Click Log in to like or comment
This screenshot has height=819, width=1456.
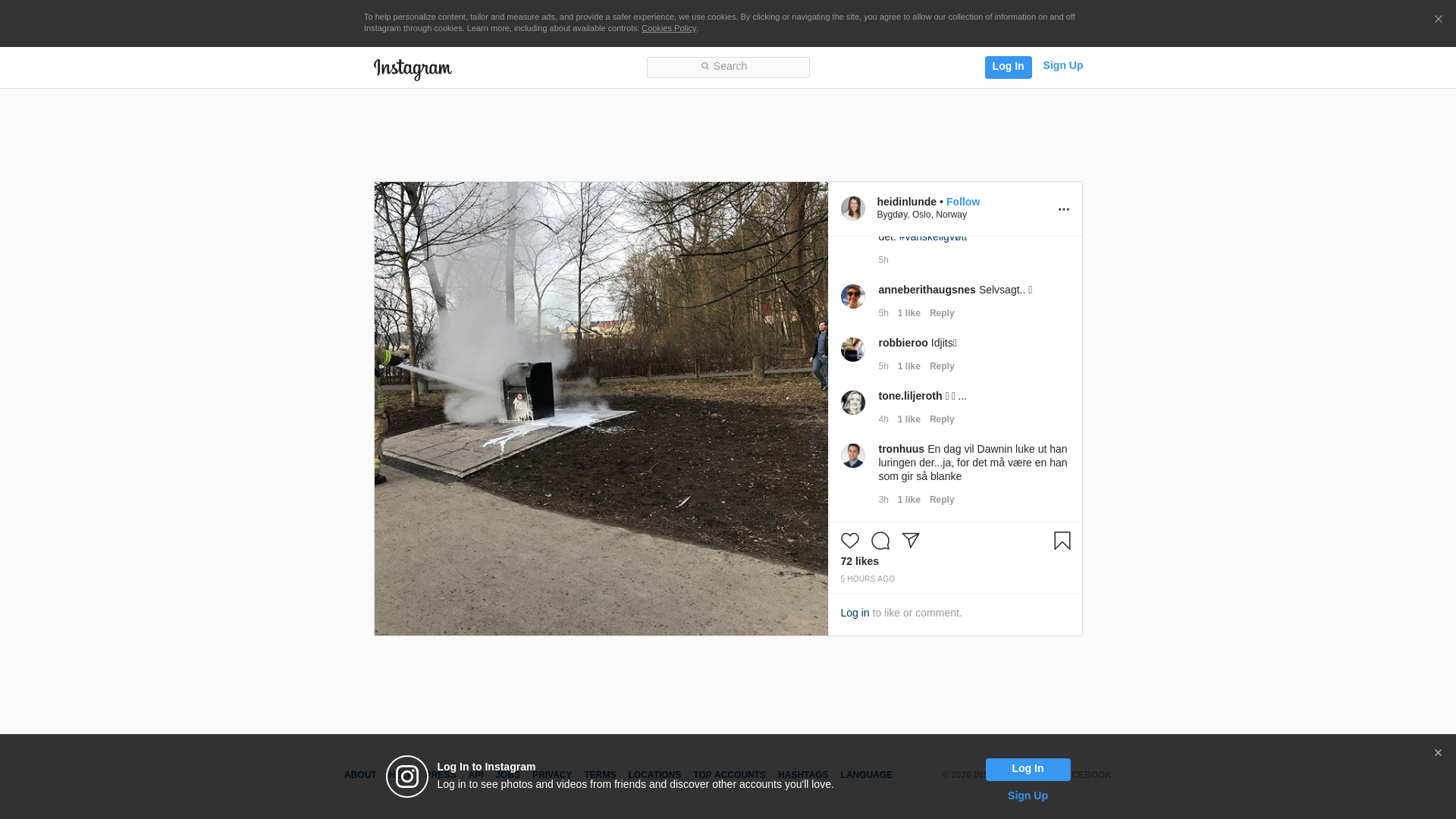[855, 613]
